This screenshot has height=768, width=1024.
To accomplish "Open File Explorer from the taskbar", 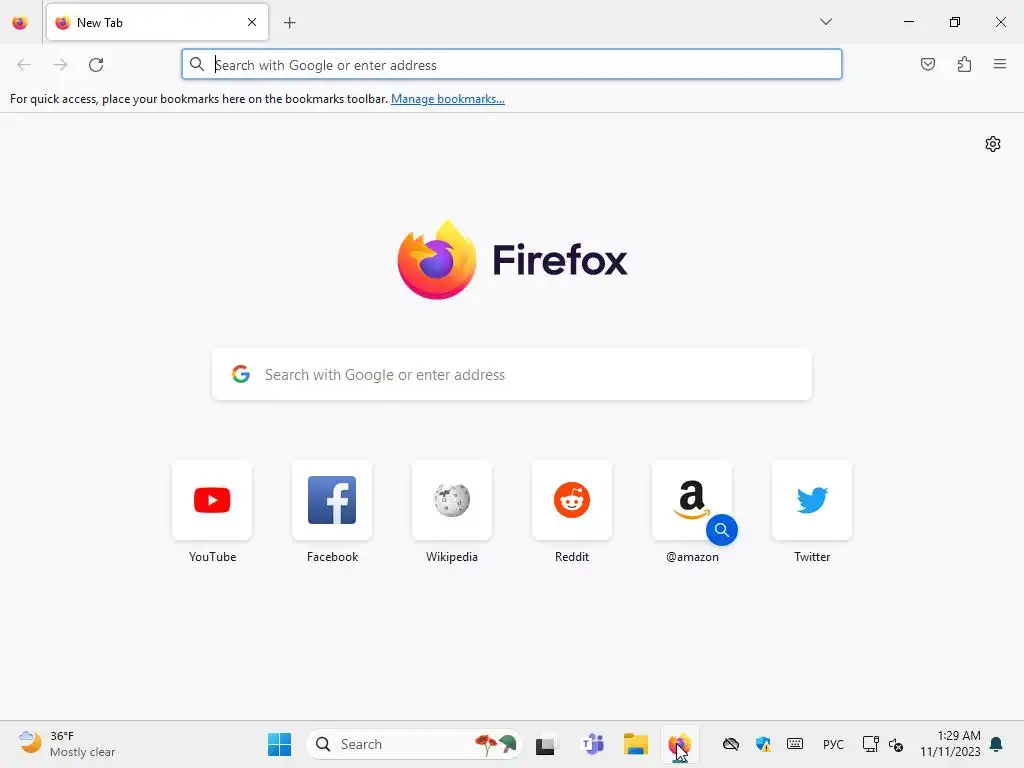I will click(x=635, y=744).
